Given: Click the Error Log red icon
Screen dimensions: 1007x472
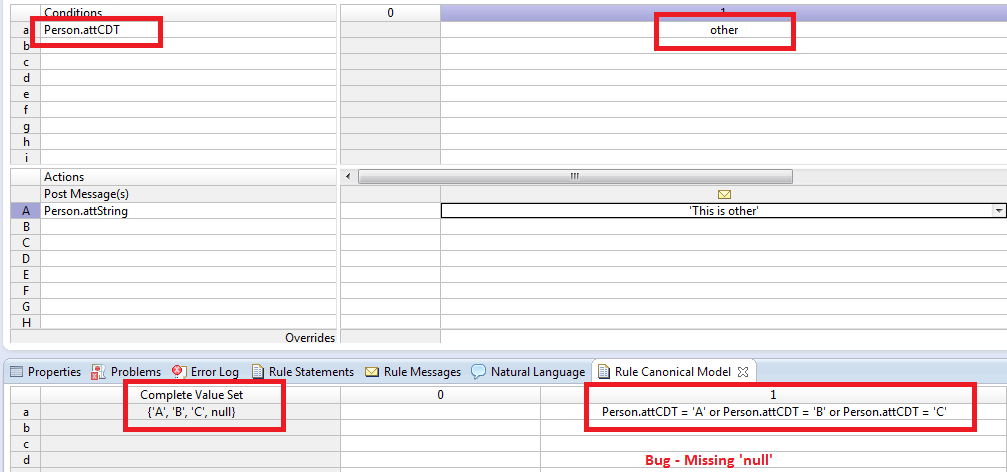Looking at the screenshot, I should click(179, 372).
